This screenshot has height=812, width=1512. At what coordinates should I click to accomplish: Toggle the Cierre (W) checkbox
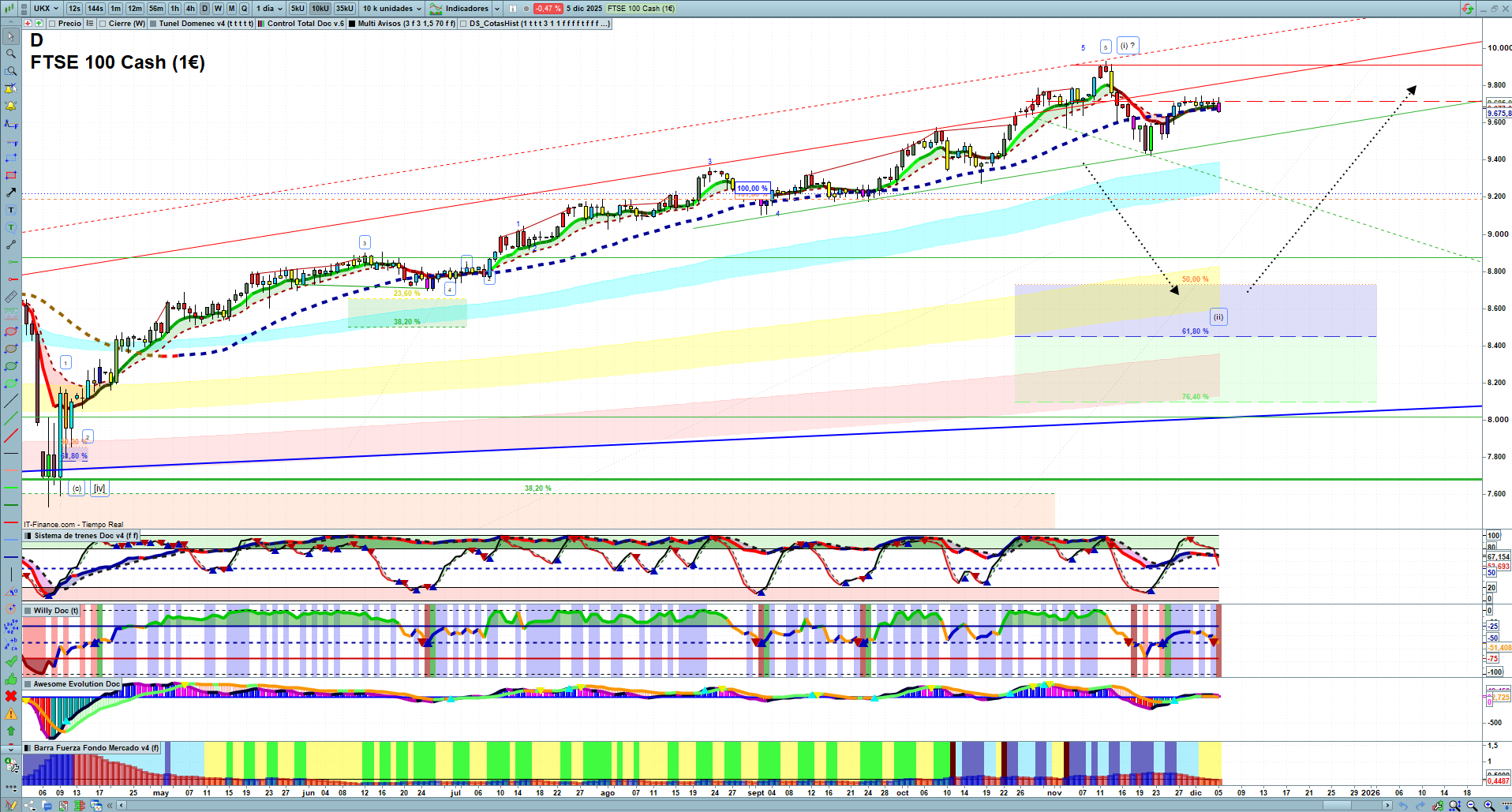pyautogui.click(x=103, y=24)
